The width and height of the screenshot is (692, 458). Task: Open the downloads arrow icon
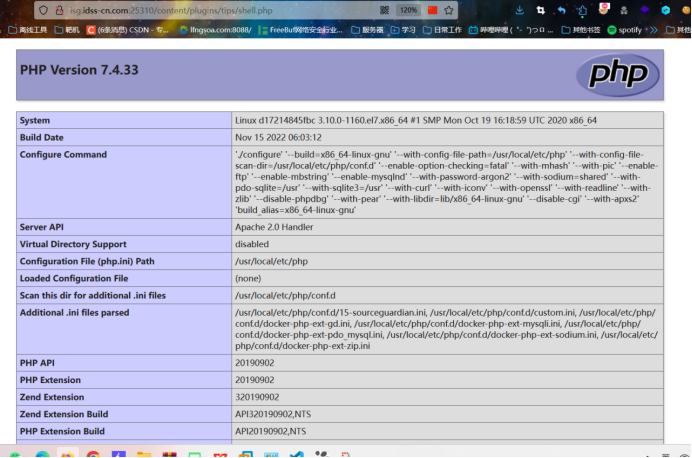point(520,10)
